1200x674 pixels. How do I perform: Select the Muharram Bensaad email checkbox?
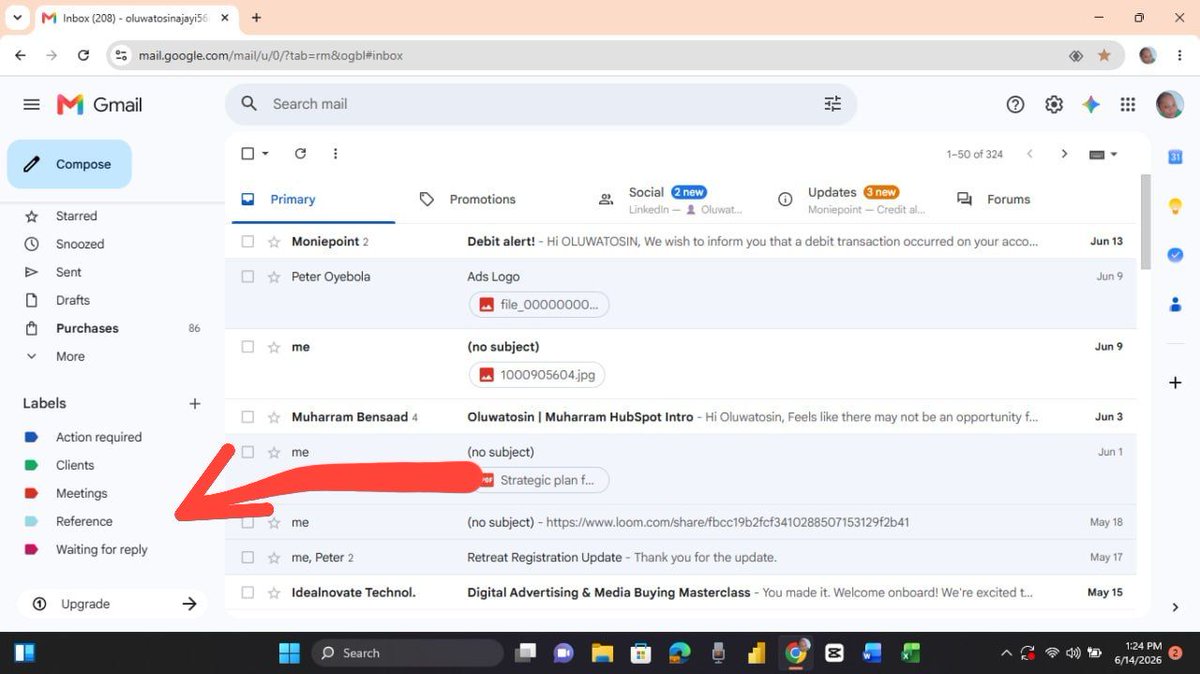click(248, 417)
